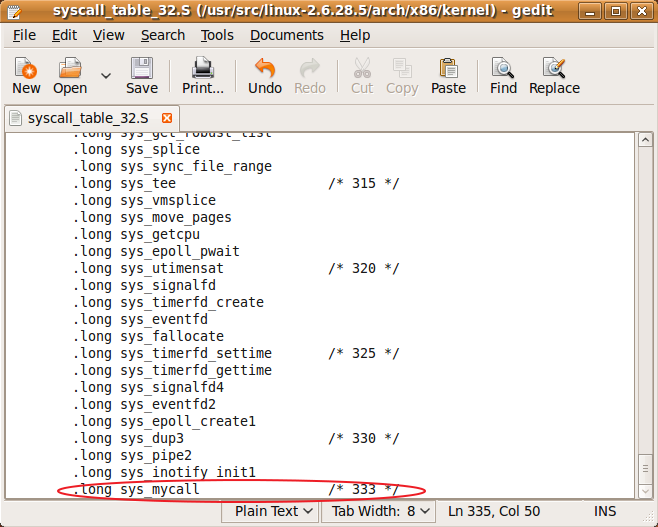Image resolution: width=658 pixels, height=527 pixels.
Task: Click the line '.long sys_pipe2'
Action: coord(132,455)
